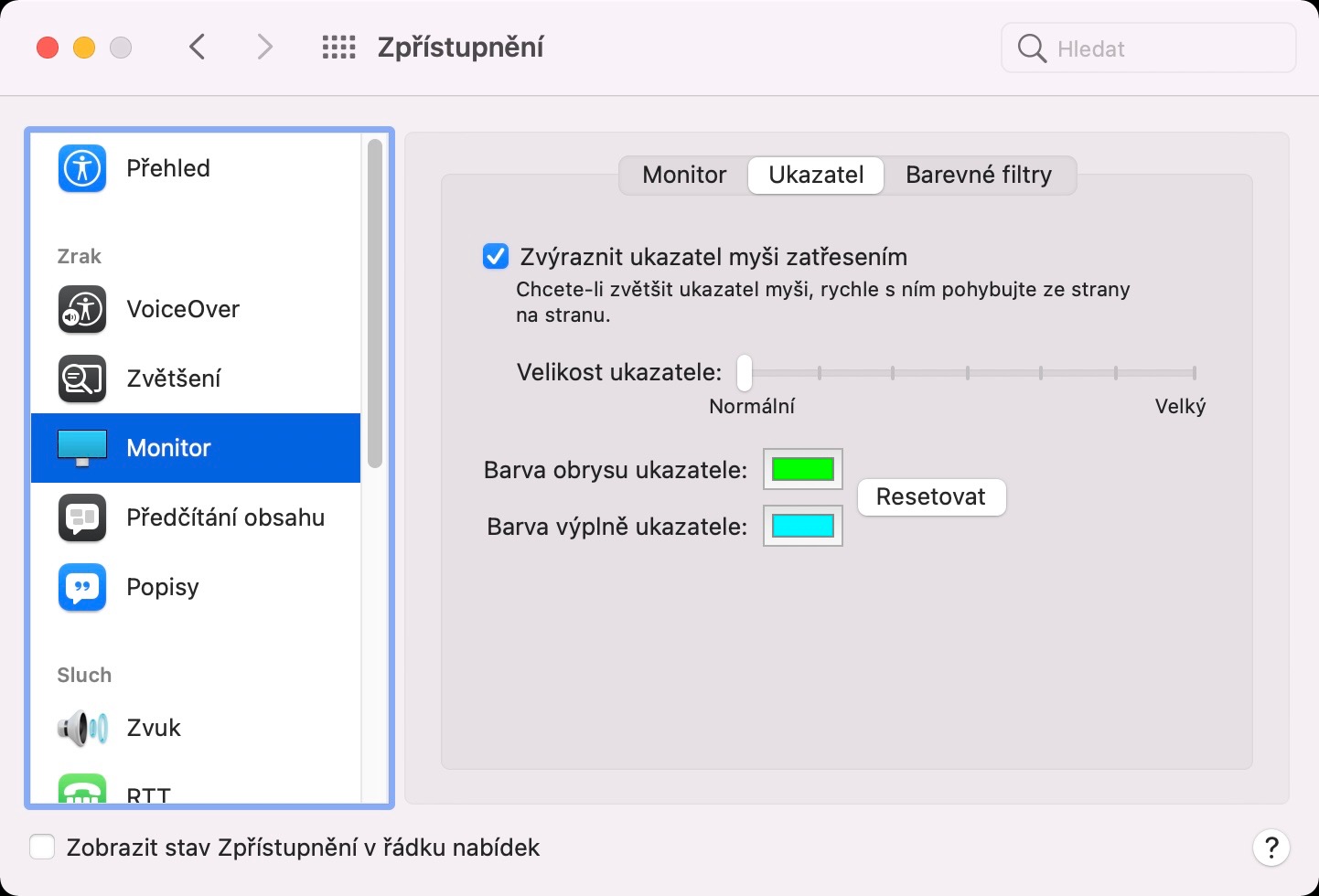Open the Přehled accessibility overview icon
The width and height of the screenshot is (1319, 896).
(x=82, y=168)
